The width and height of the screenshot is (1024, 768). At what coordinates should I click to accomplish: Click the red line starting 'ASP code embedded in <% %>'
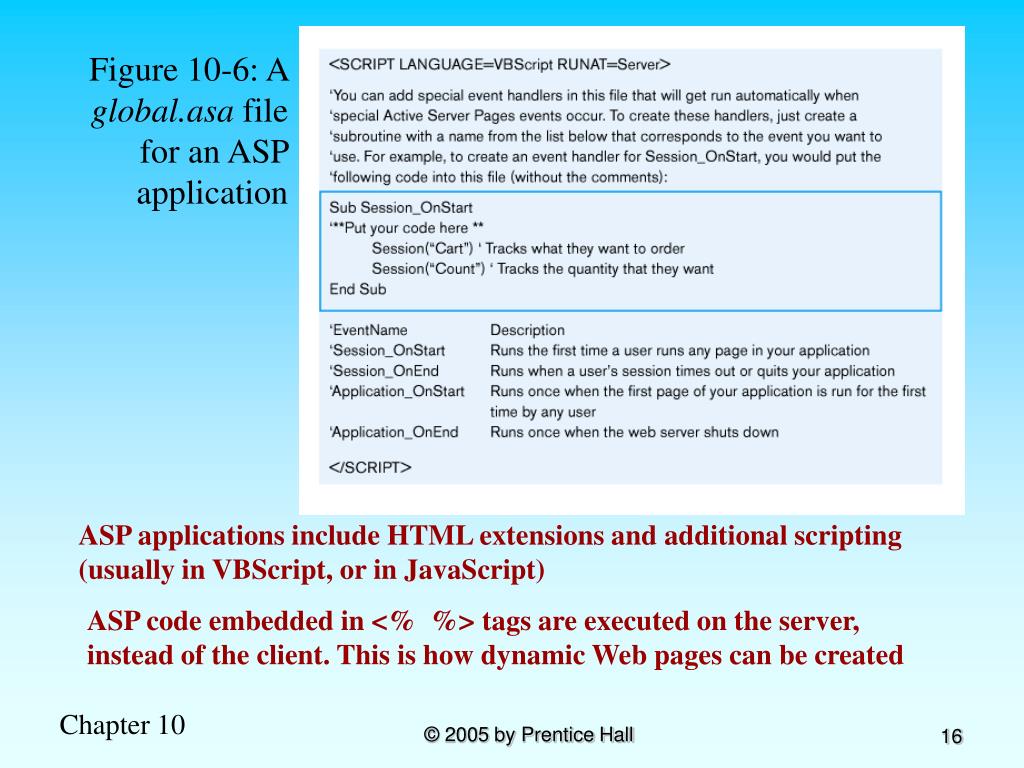pyautogui.click(x=473, y=621)
